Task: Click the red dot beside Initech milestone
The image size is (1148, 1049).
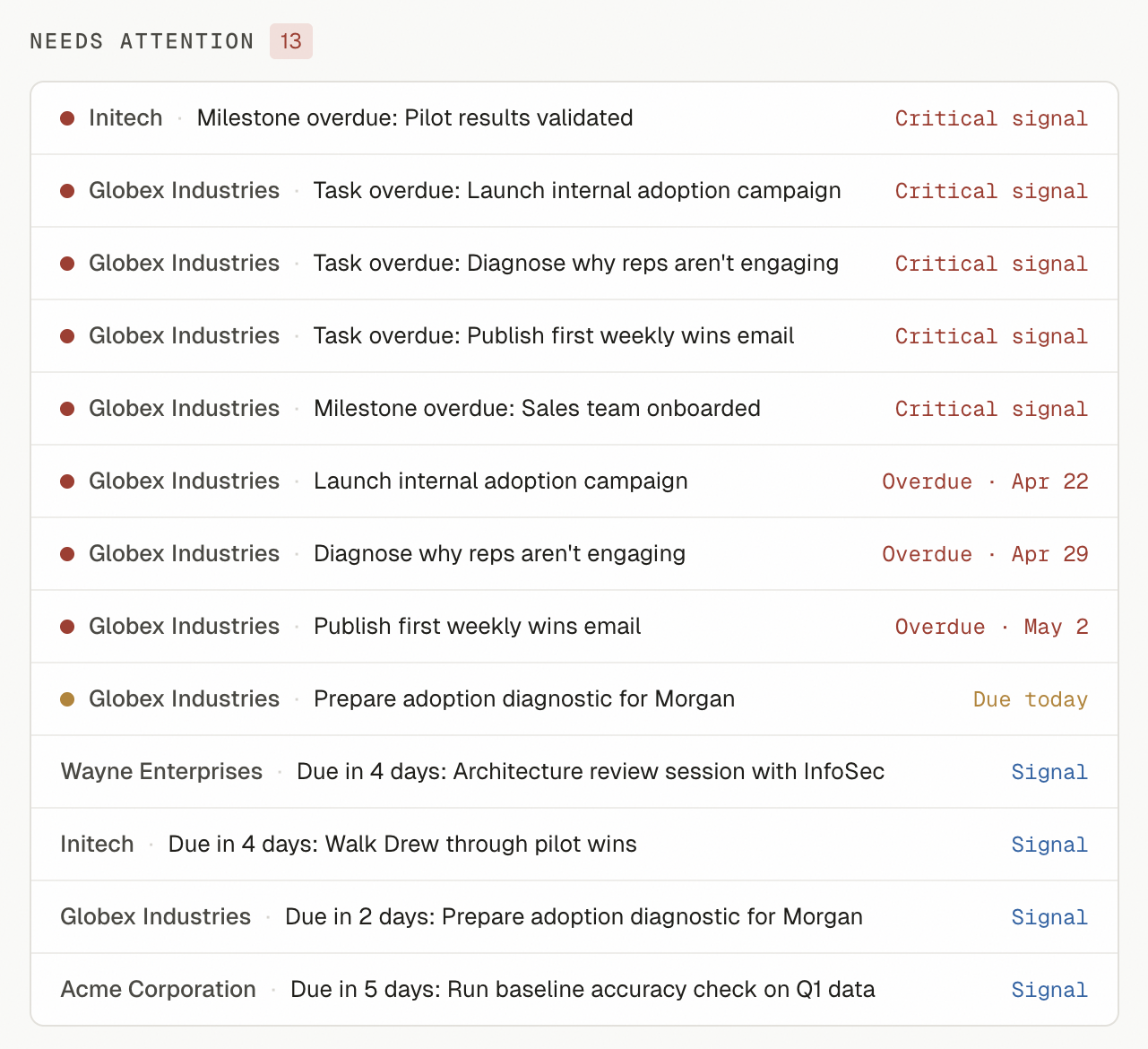Action: point(67,118)
